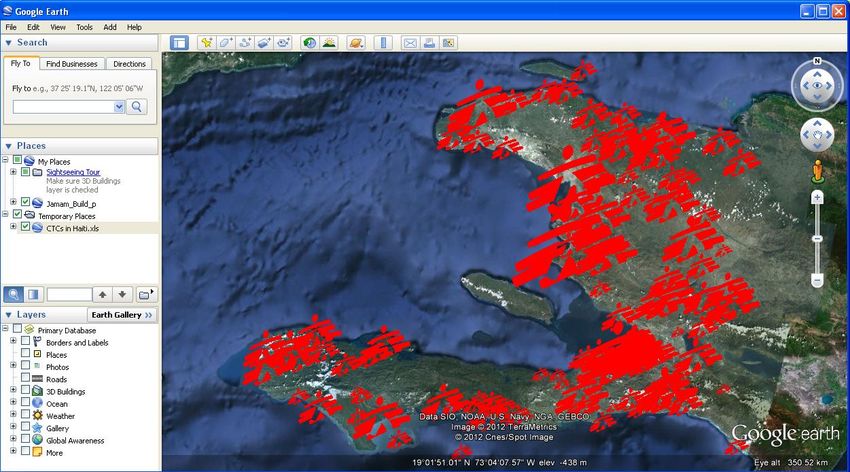Click the move joystick hand center
Screen dimensions: 850x472
point(817,134)
